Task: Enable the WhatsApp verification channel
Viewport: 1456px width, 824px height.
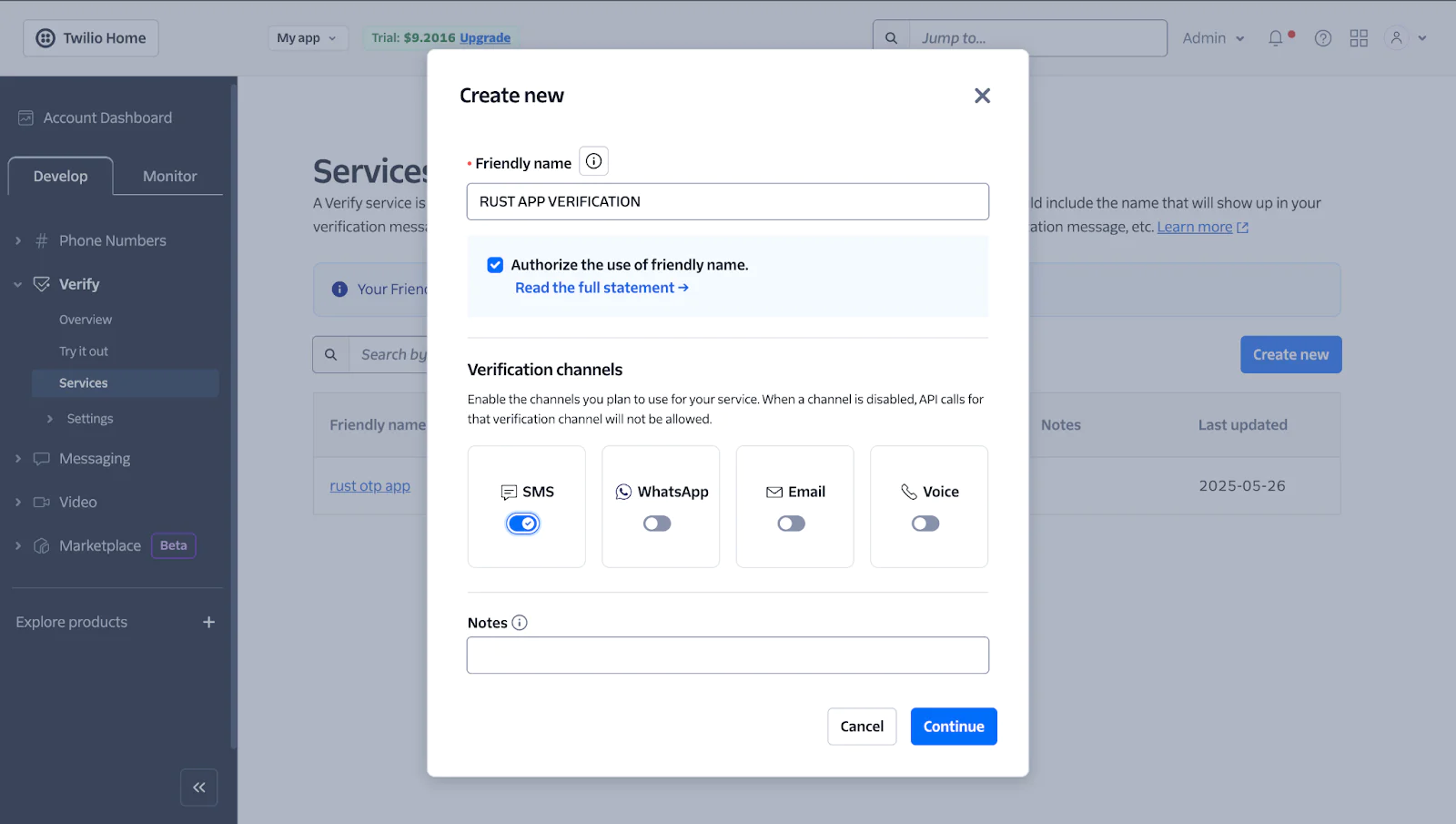Action: click(657, 523)
